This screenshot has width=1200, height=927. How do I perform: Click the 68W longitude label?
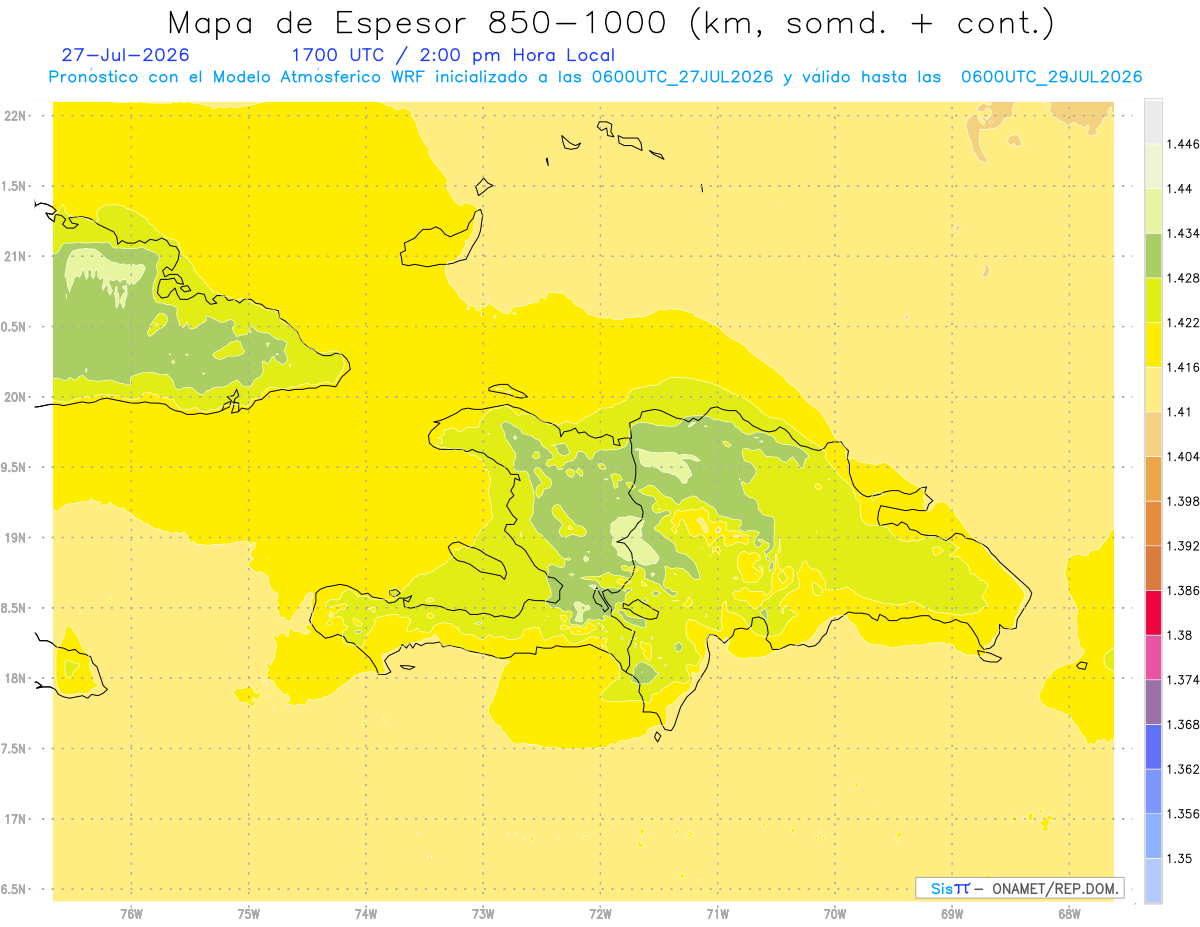tap(1069, 913)
